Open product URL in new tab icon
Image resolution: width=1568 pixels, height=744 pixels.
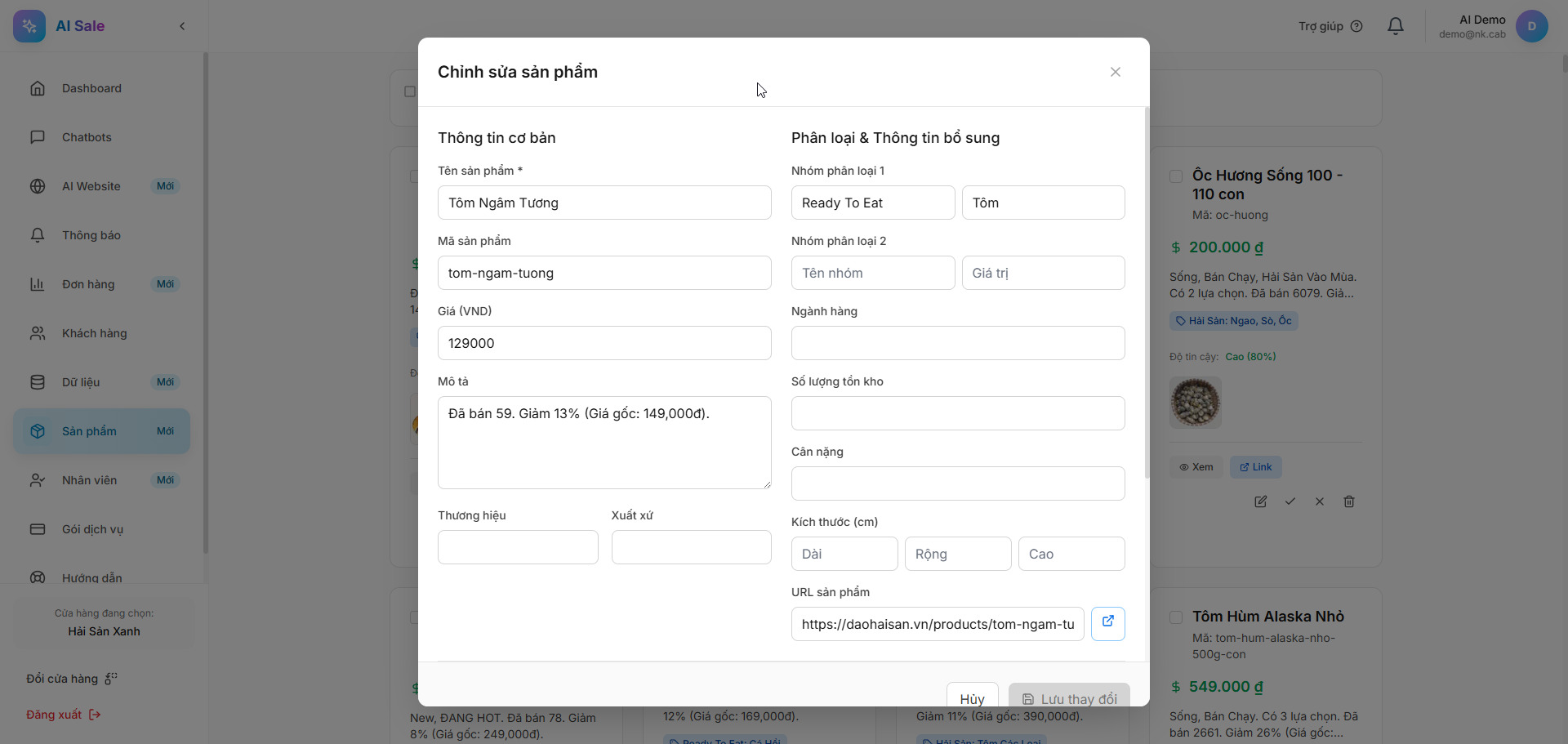pyautogui.click(x=1107, y=624)
